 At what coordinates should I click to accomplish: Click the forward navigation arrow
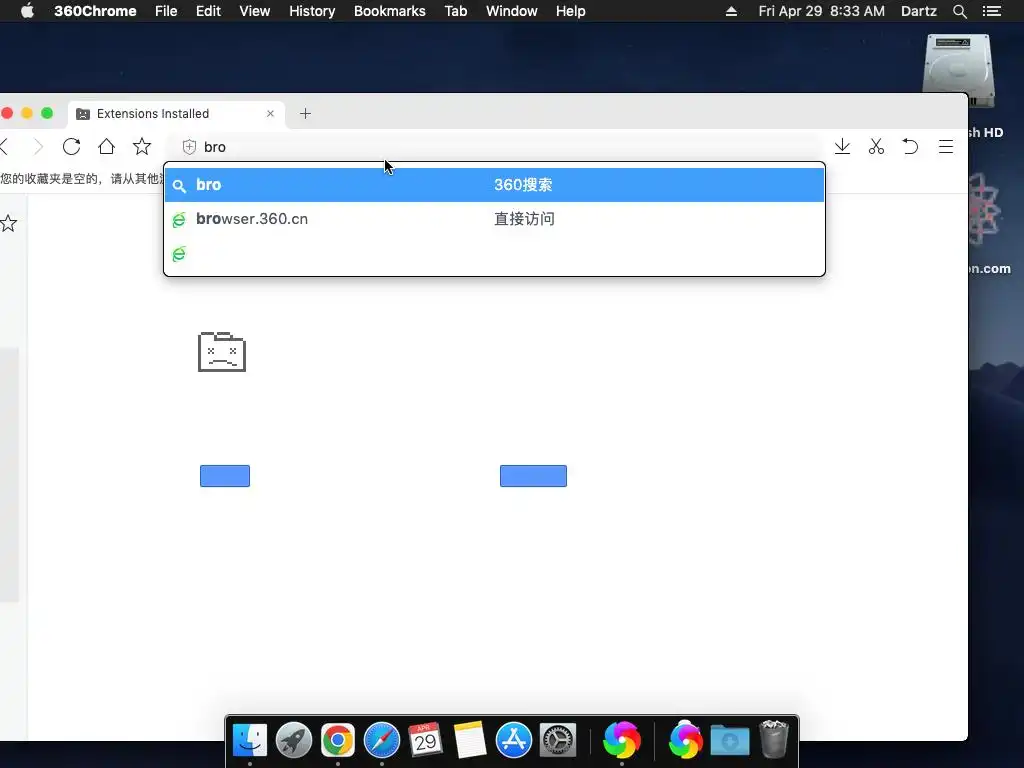coord(38,147)
